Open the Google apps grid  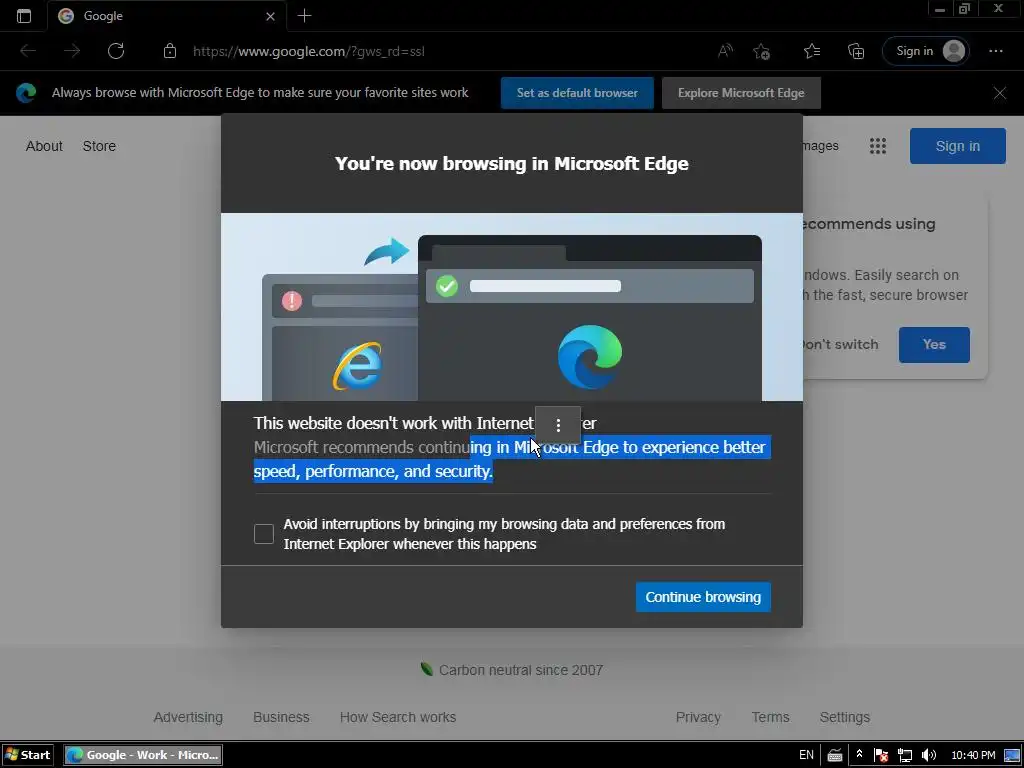878,146
